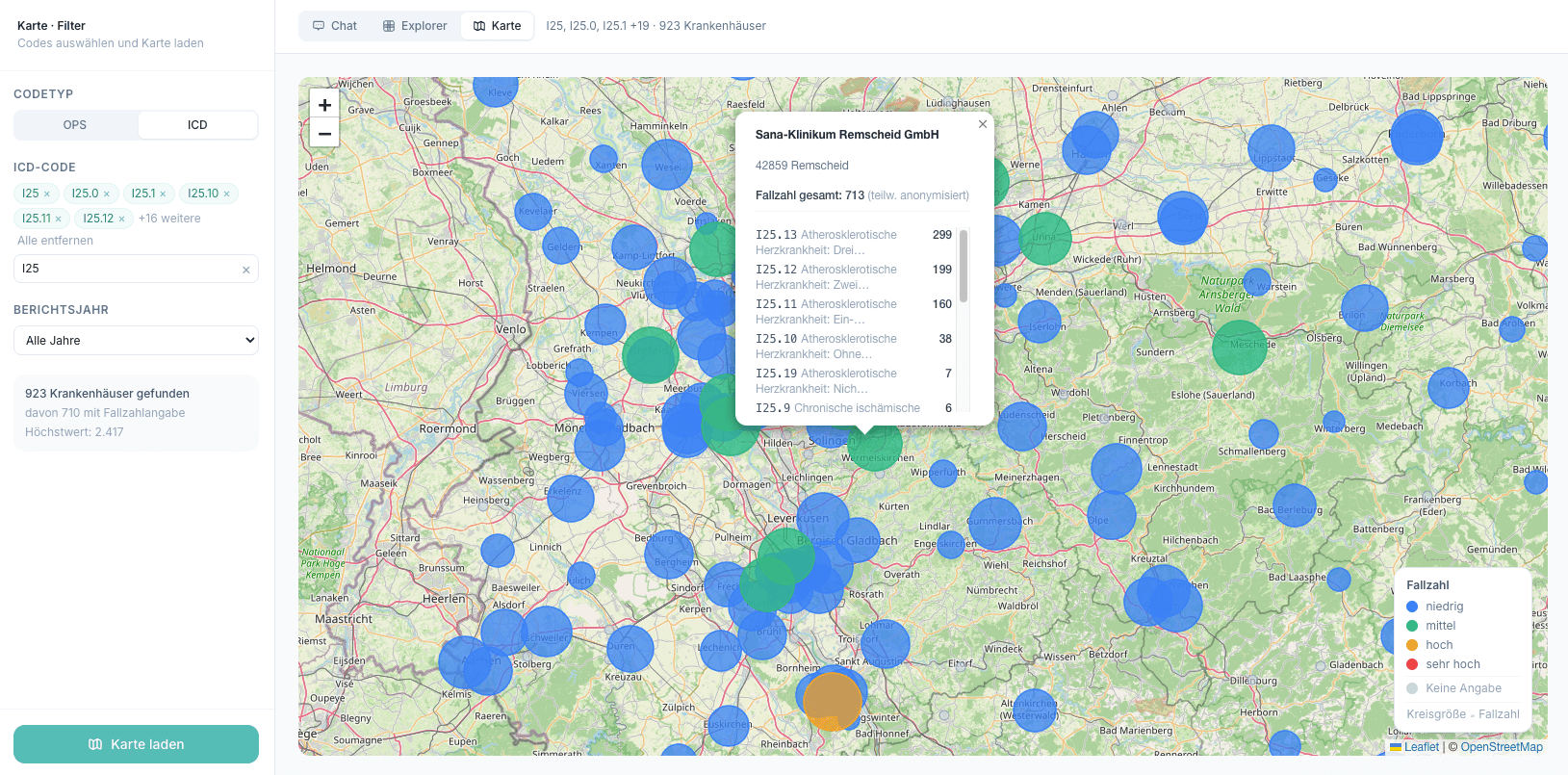1568x775 pixels.
Task: Zoom out of the map
Action: click(x=324, y=134)
